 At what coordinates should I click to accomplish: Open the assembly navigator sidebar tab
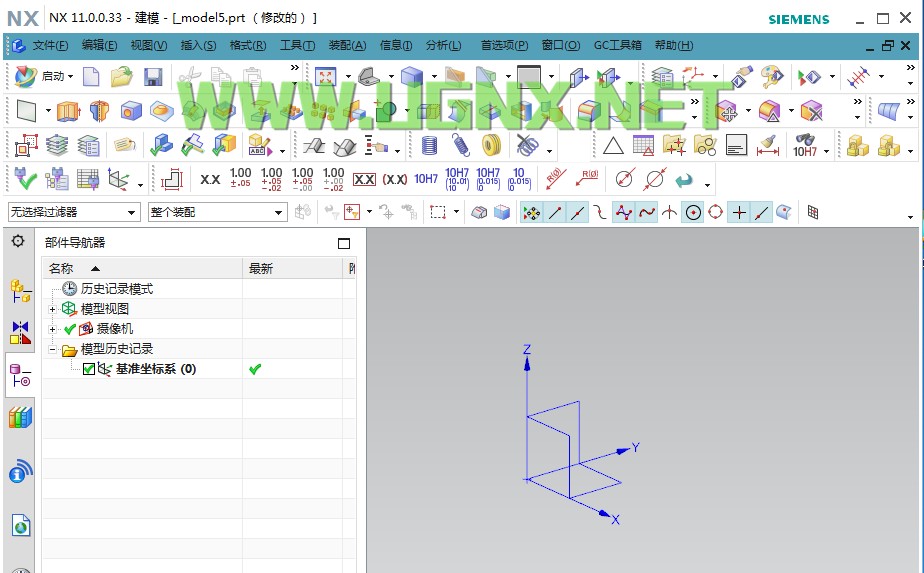[x=20, y=291]
